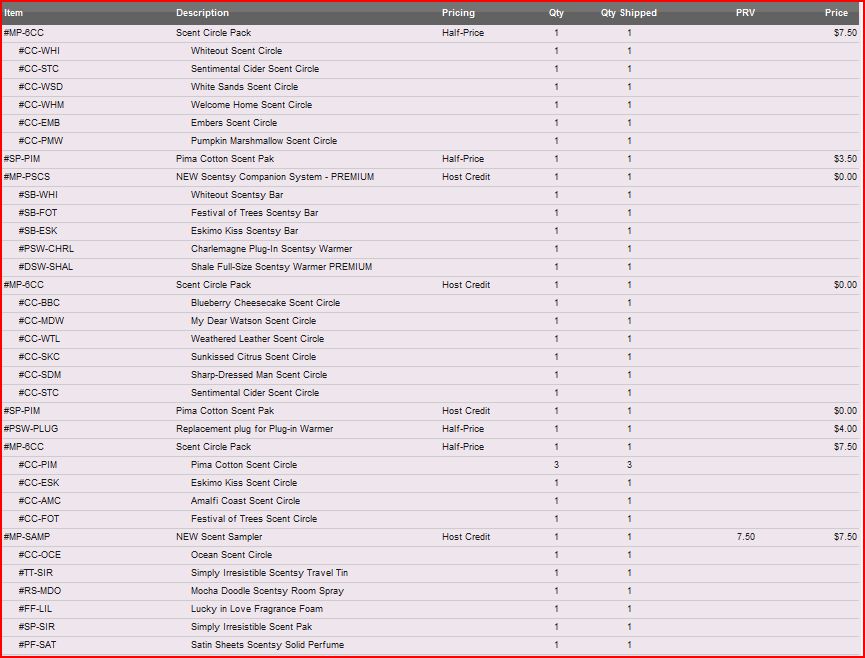Select Blueberry Cheesecake Scent Circle
The image size is (865, 658).
(266, 303)
